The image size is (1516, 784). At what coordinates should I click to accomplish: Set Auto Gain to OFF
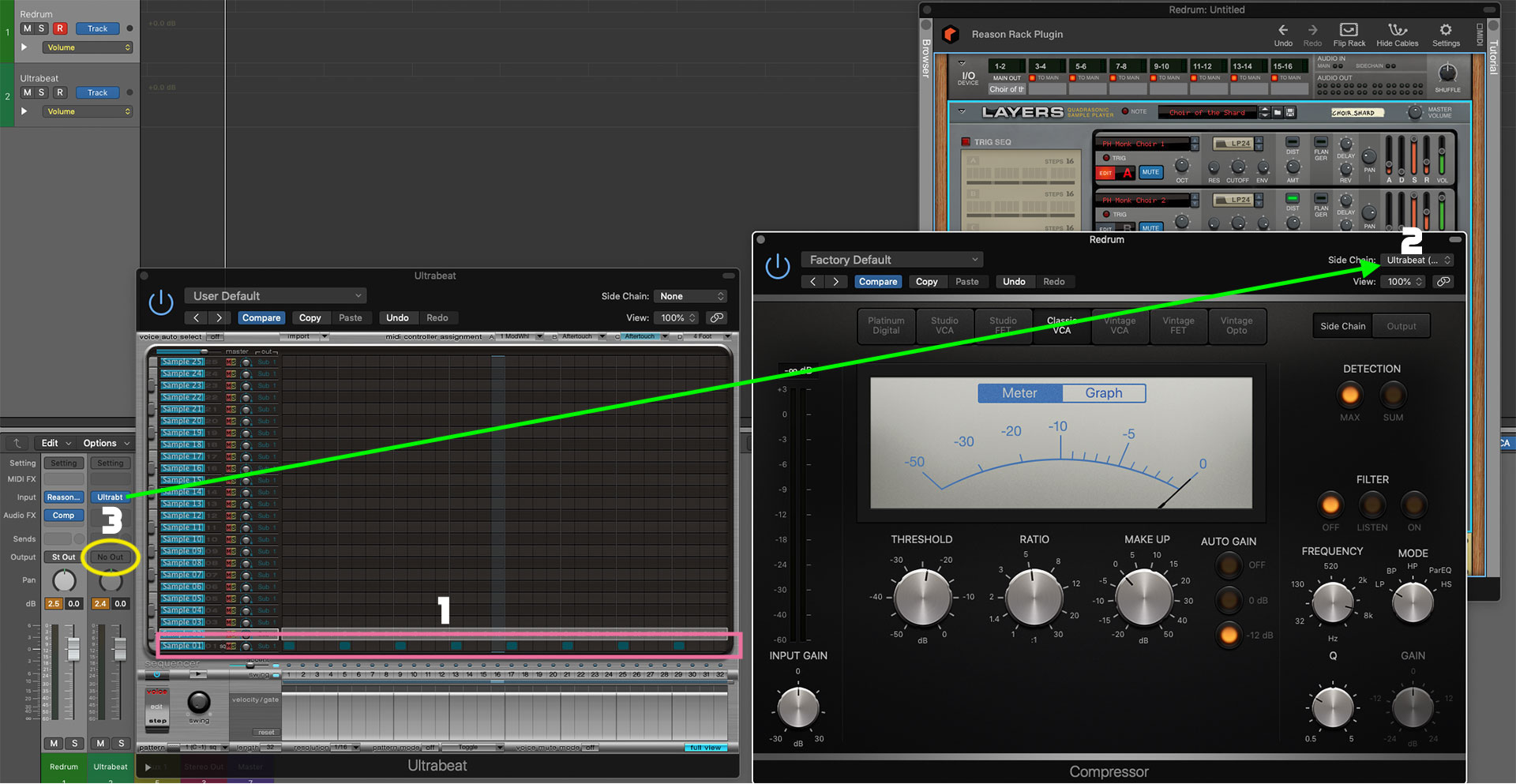1229,565
